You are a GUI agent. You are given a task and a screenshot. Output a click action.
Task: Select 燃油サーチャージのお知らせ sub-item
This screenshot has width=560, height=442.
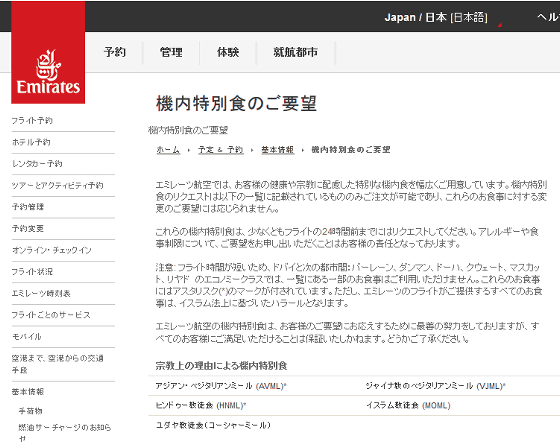(65, 432)
